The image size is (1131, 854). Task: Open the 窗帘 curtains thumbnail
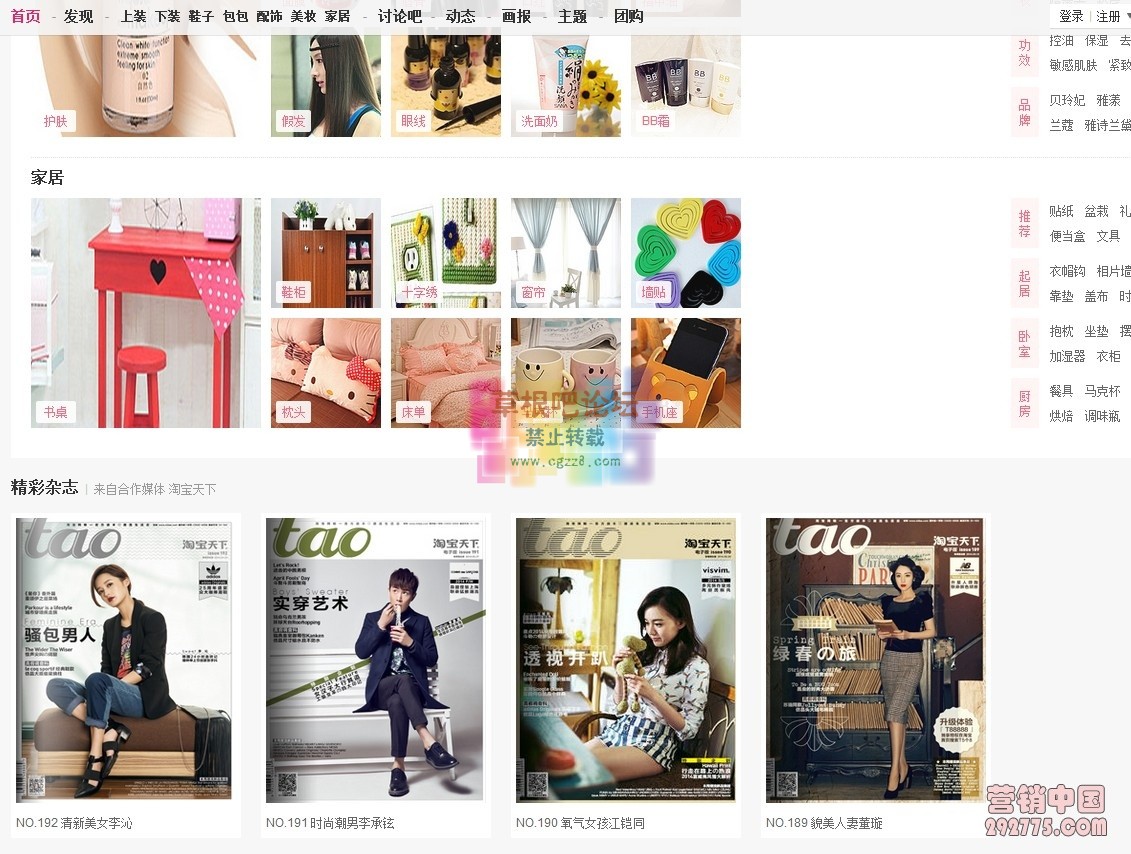coord(566,253)
